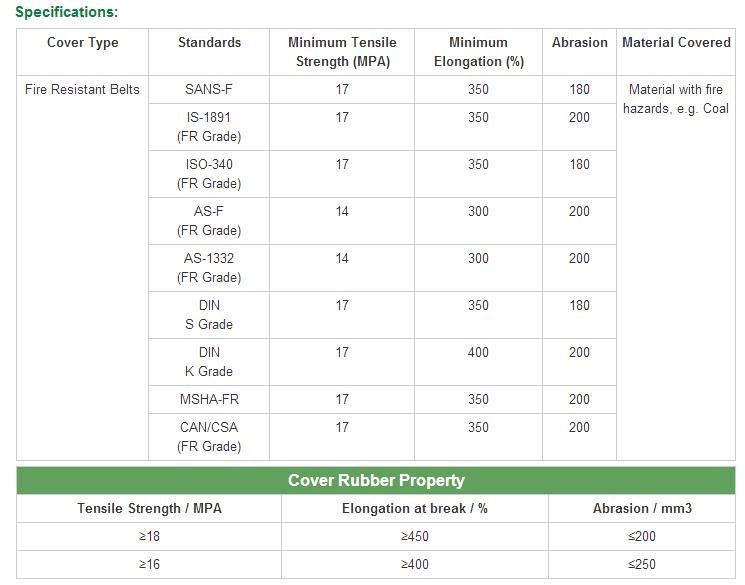The image size is (745, 585).
Task: Select the Cover Type column header
Action: point(82,42)
